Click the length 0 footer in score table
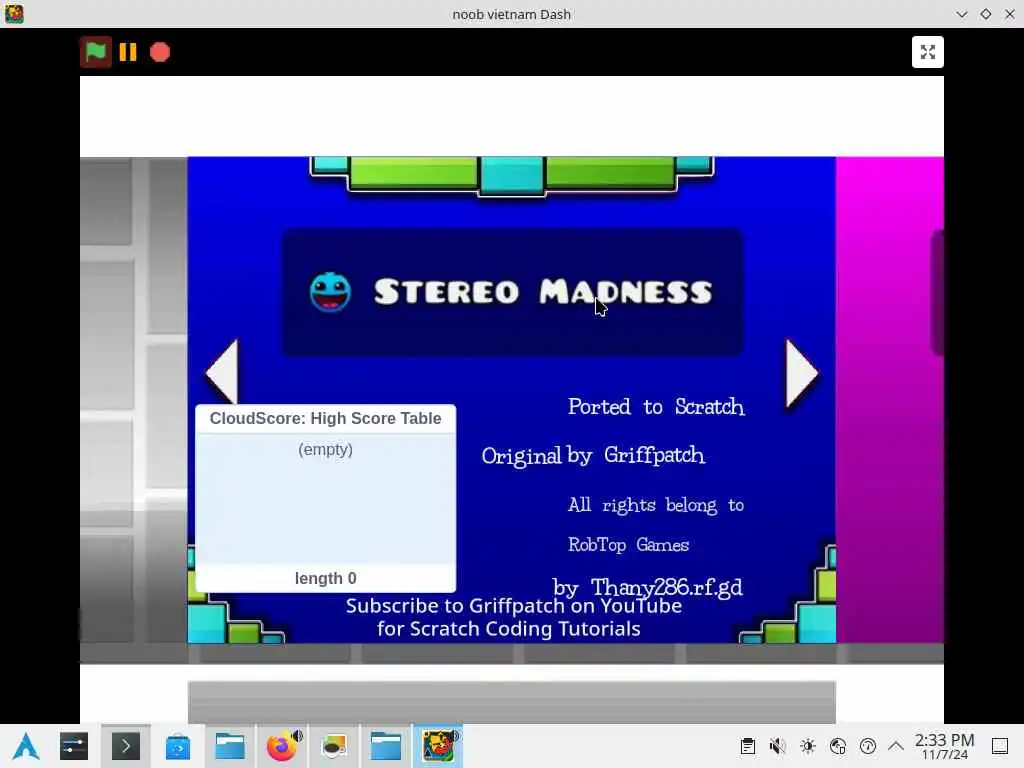The height and width of the screenshot is (768, 1024). (x=325, y=578)
